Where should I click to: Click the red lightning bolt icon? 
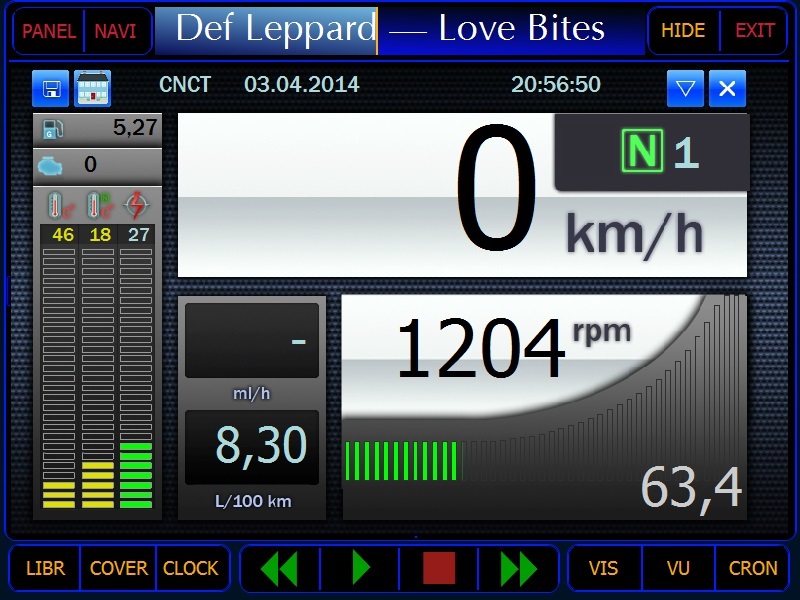[x=136, y=206]
